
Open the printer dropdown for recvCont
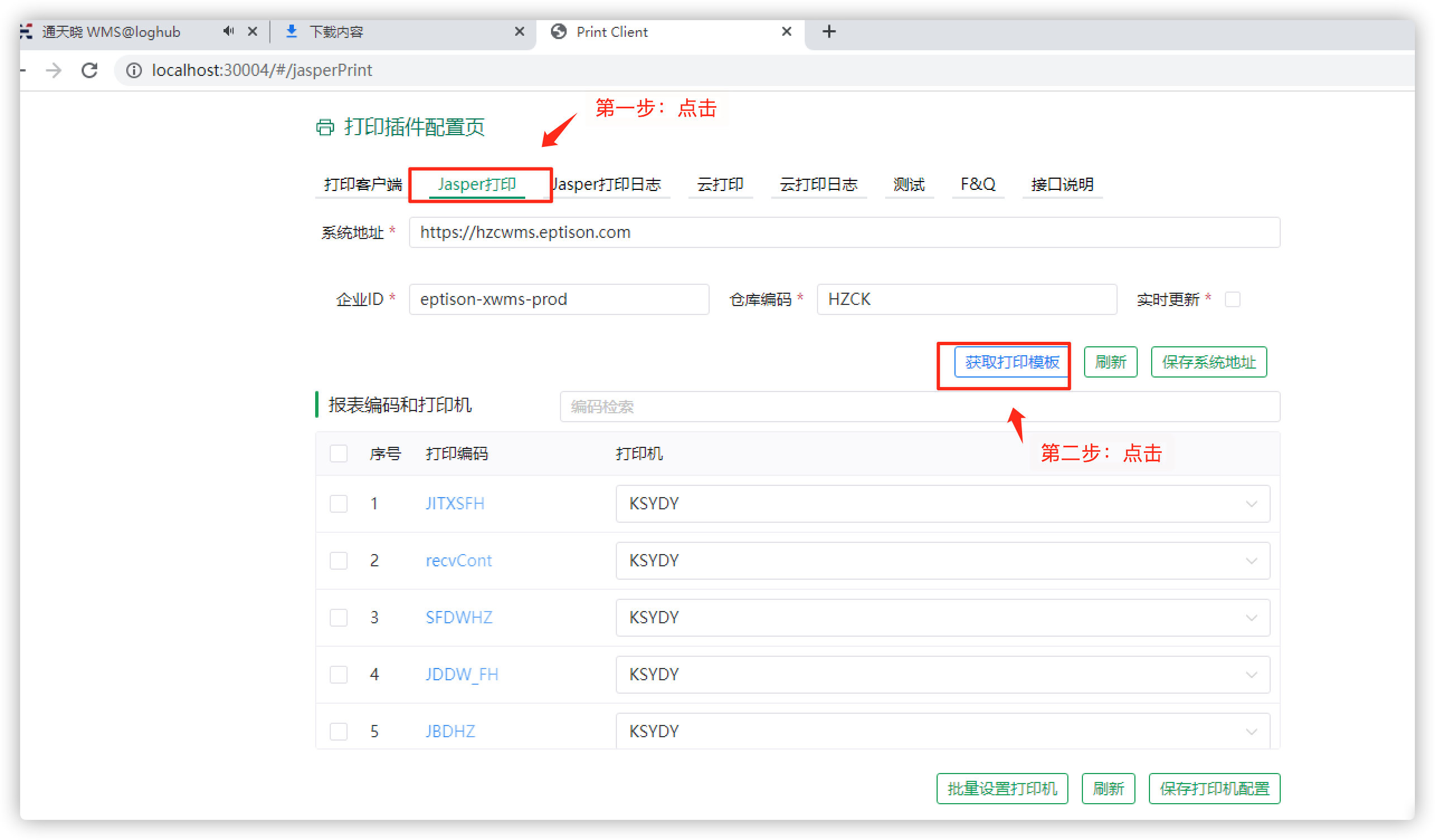(943, 561)
